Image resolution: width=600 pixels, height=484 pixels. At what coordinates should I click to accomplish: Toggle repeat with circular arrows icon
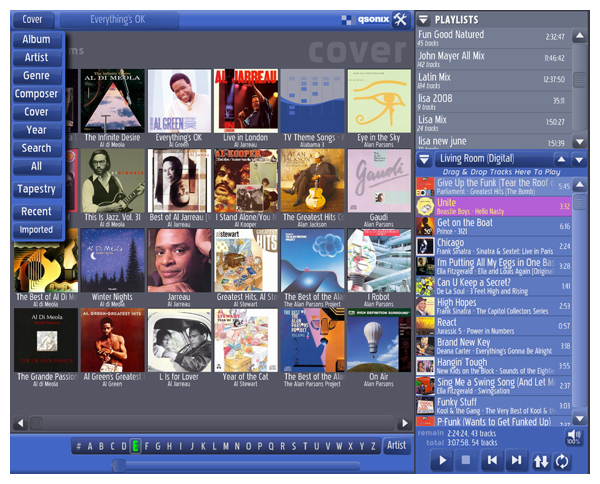coord(562,461)
